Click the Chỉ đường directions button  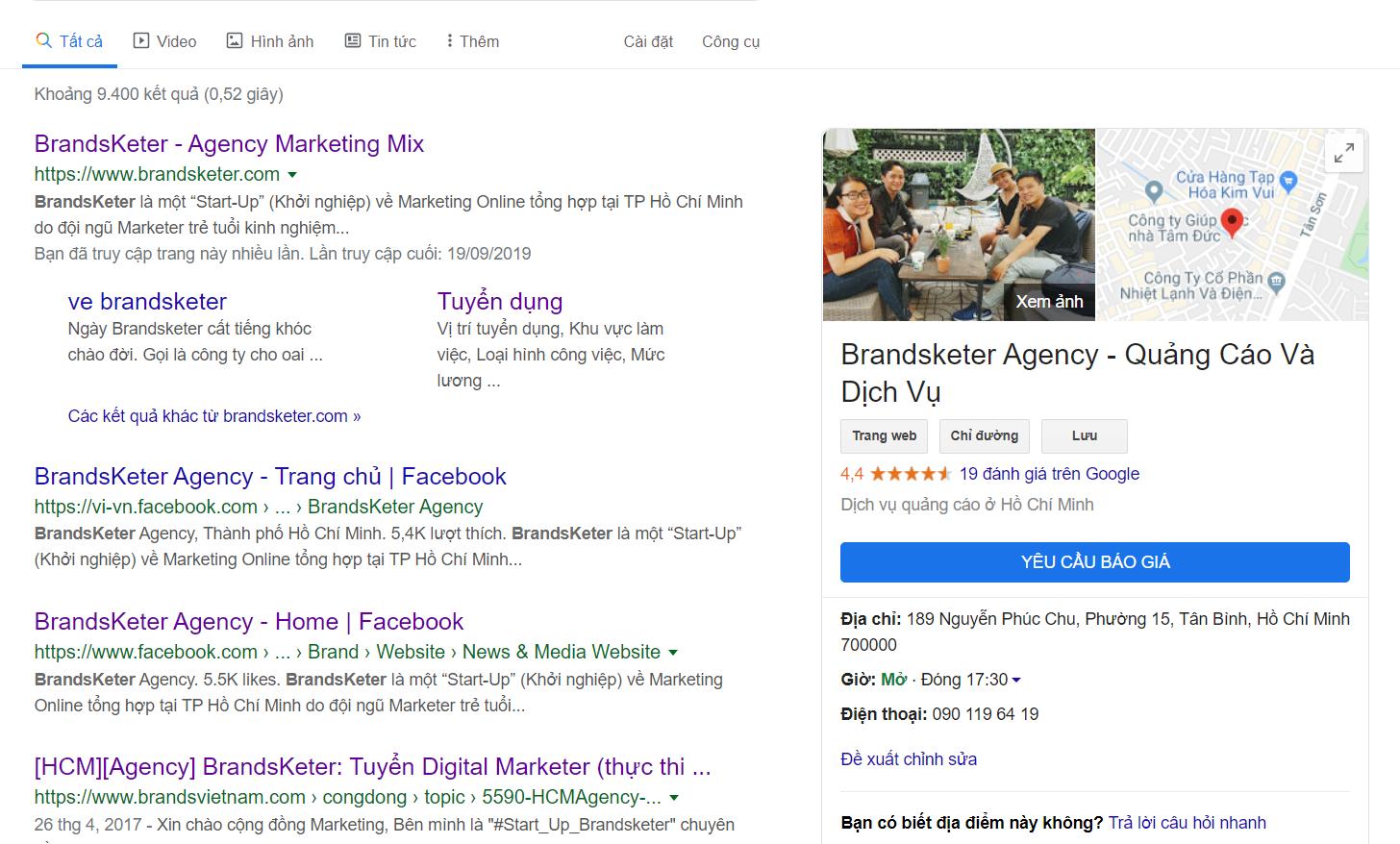point(985,436)
